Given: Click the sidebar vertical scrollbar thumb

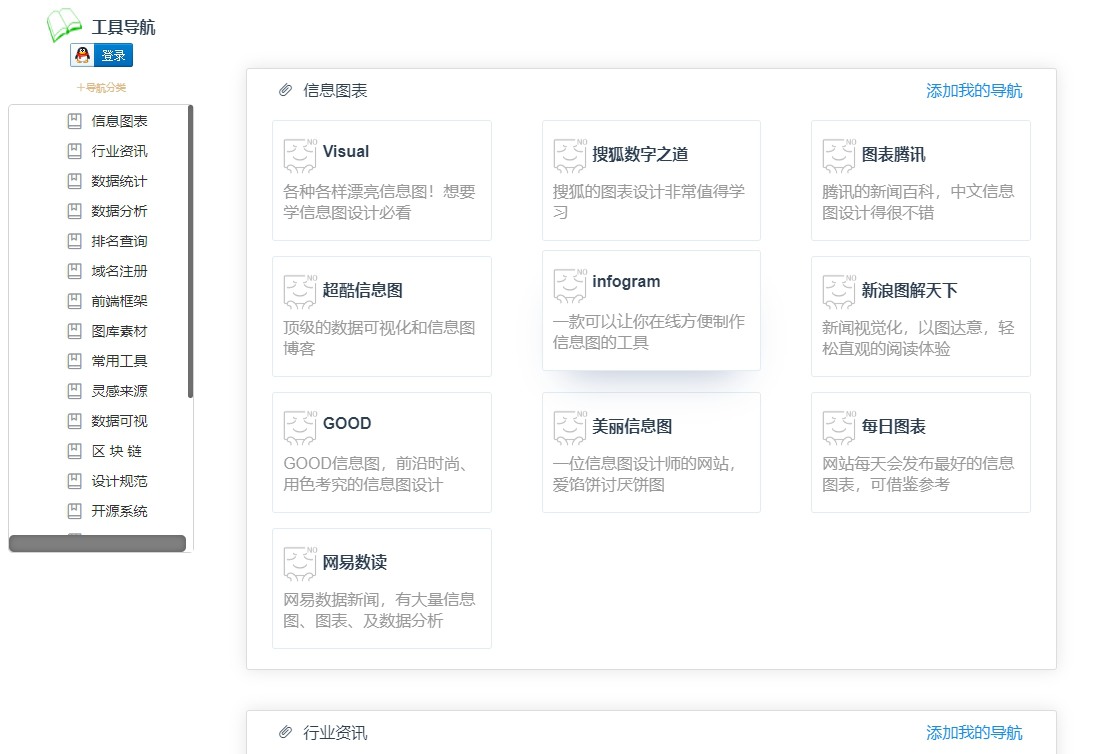Looking at the screenshot, I should click(190, 252).
